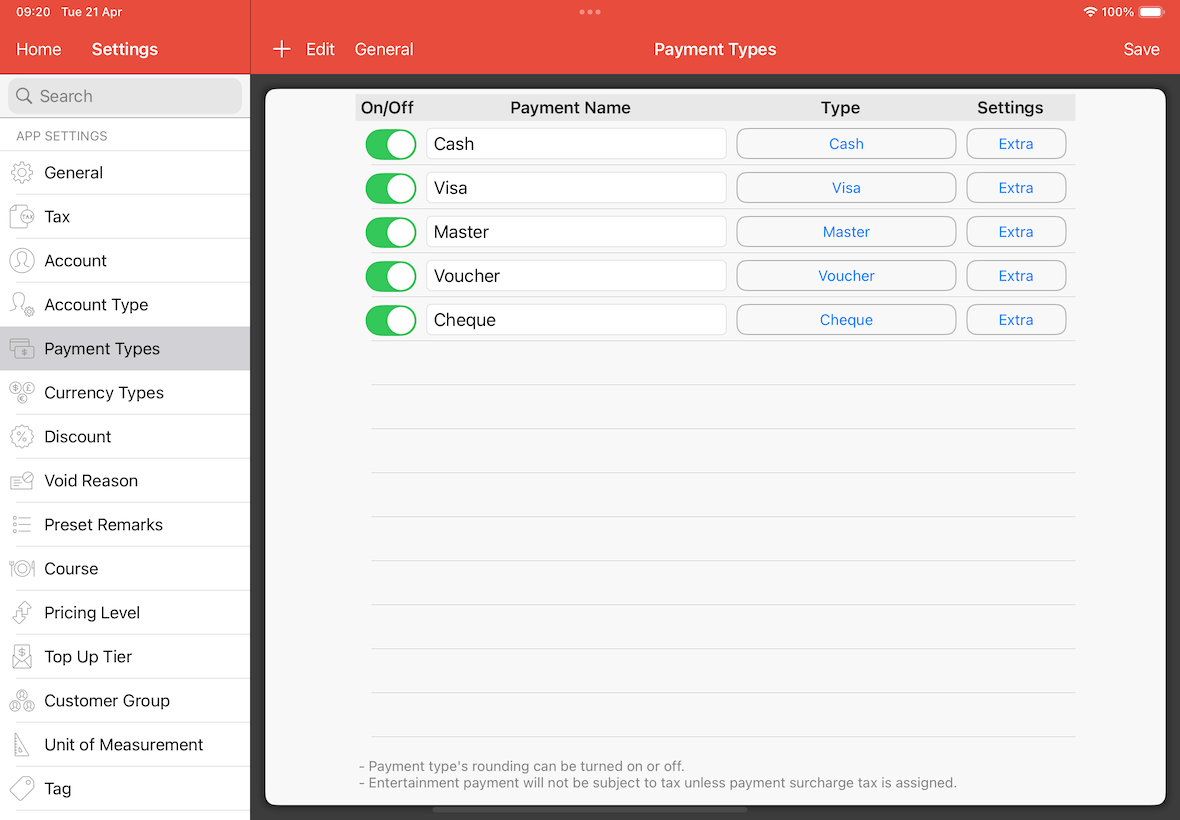Edit the Cash payment name field
The width and height of the screenshot is (1180, 820).
pyautogui.click(x=576, y=144)
